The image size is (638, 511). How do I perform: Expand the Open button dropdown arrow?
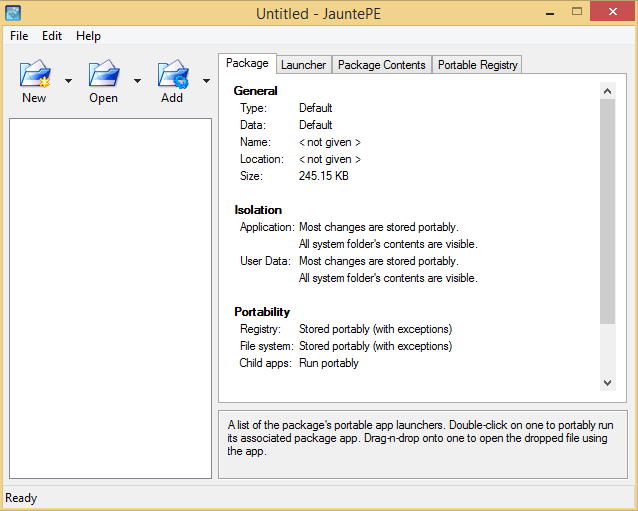(138, 81)
